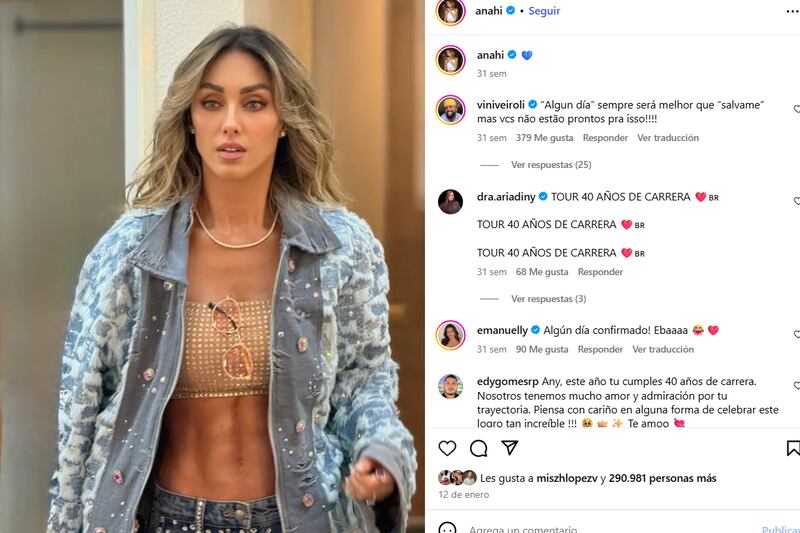This screenshot has width=800, height=533.
Task: Like the post with heart icon
Action: [x=447, y=448]
